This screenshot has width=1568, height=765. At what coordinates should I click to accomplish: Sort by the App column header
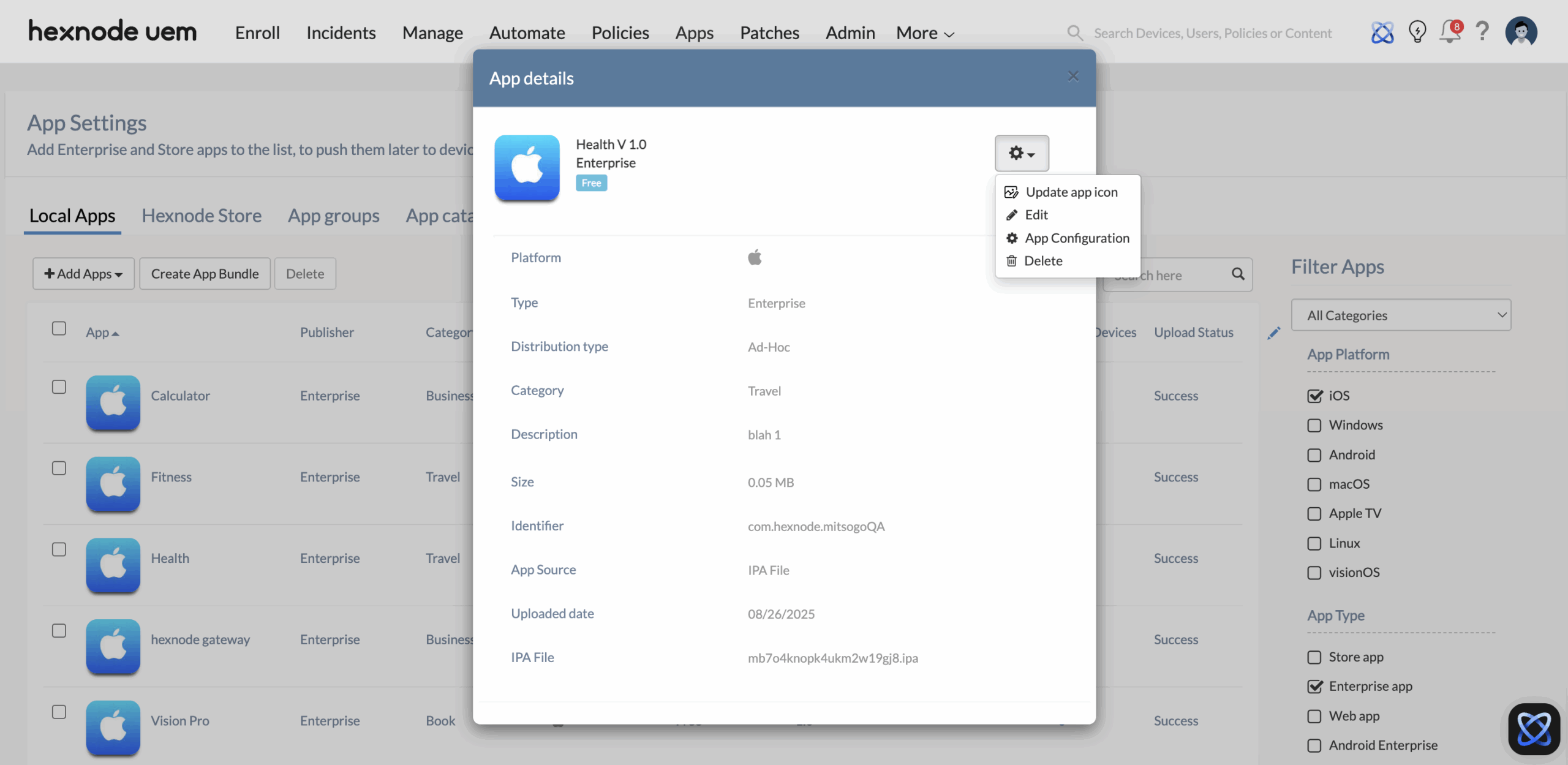102,333
